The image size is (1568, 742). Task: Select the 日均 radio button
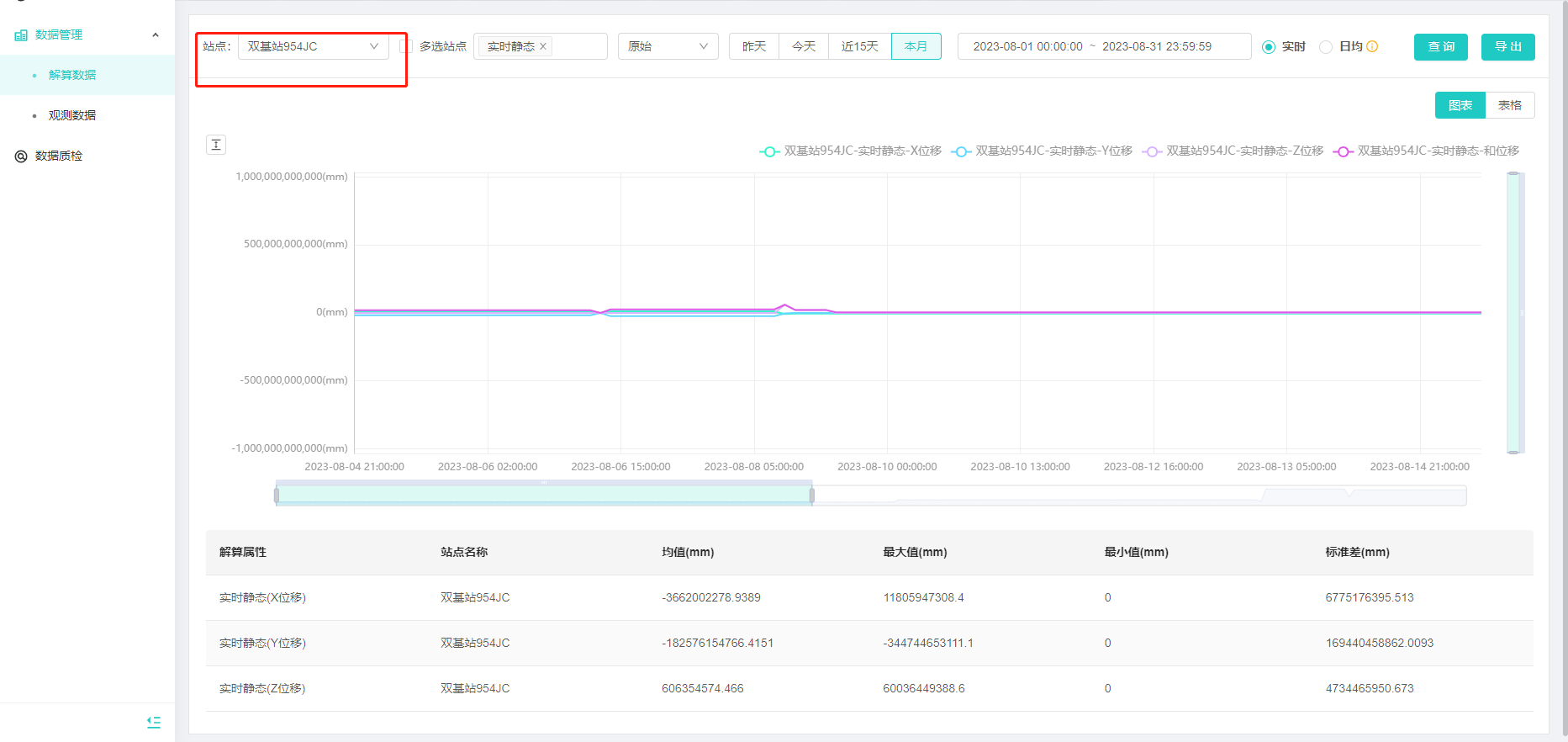(x=1326, y=47)
